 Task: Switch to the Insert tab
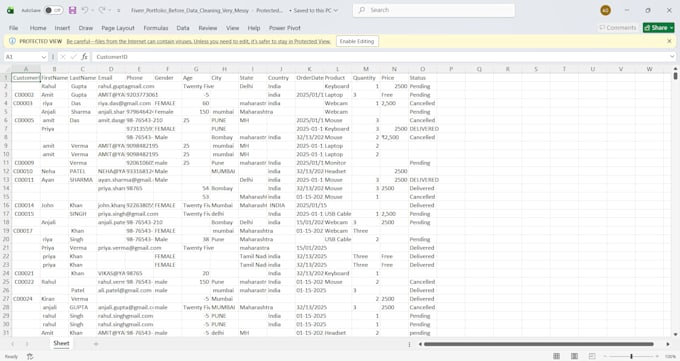point(62,28)
